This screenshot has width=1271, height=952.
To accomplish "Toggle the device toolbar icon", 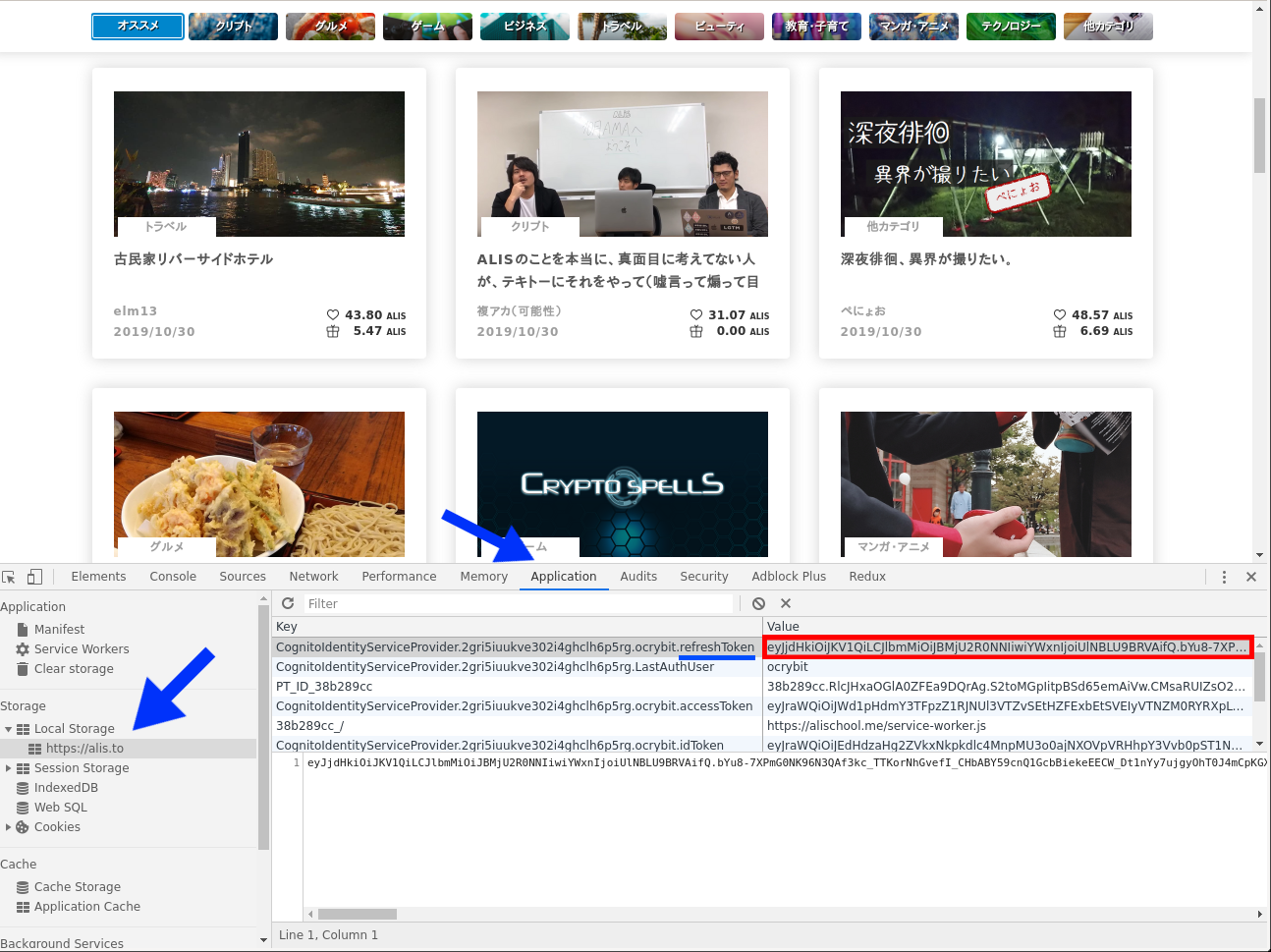I will (34, 577).
